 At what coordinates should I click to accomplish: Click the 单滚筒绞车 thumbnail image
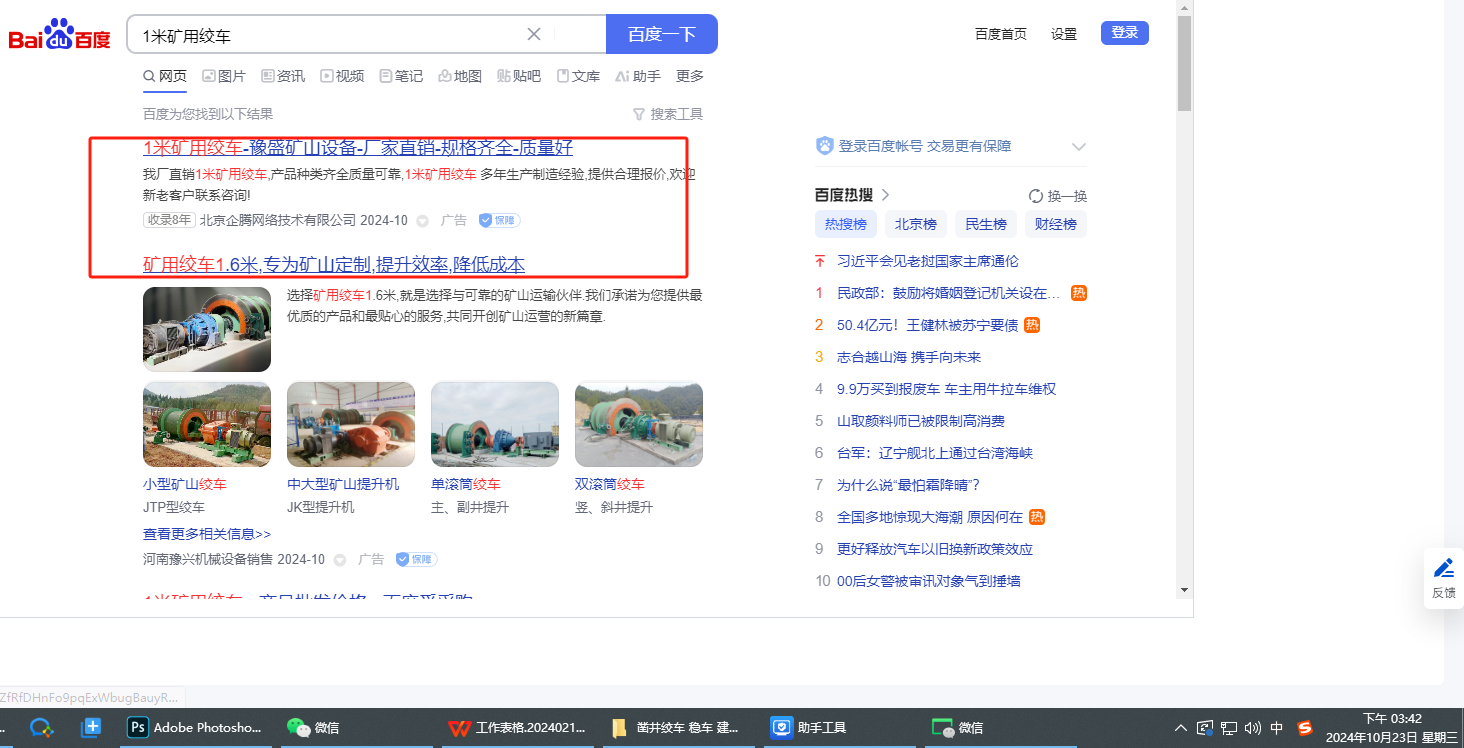click(495, 424)
